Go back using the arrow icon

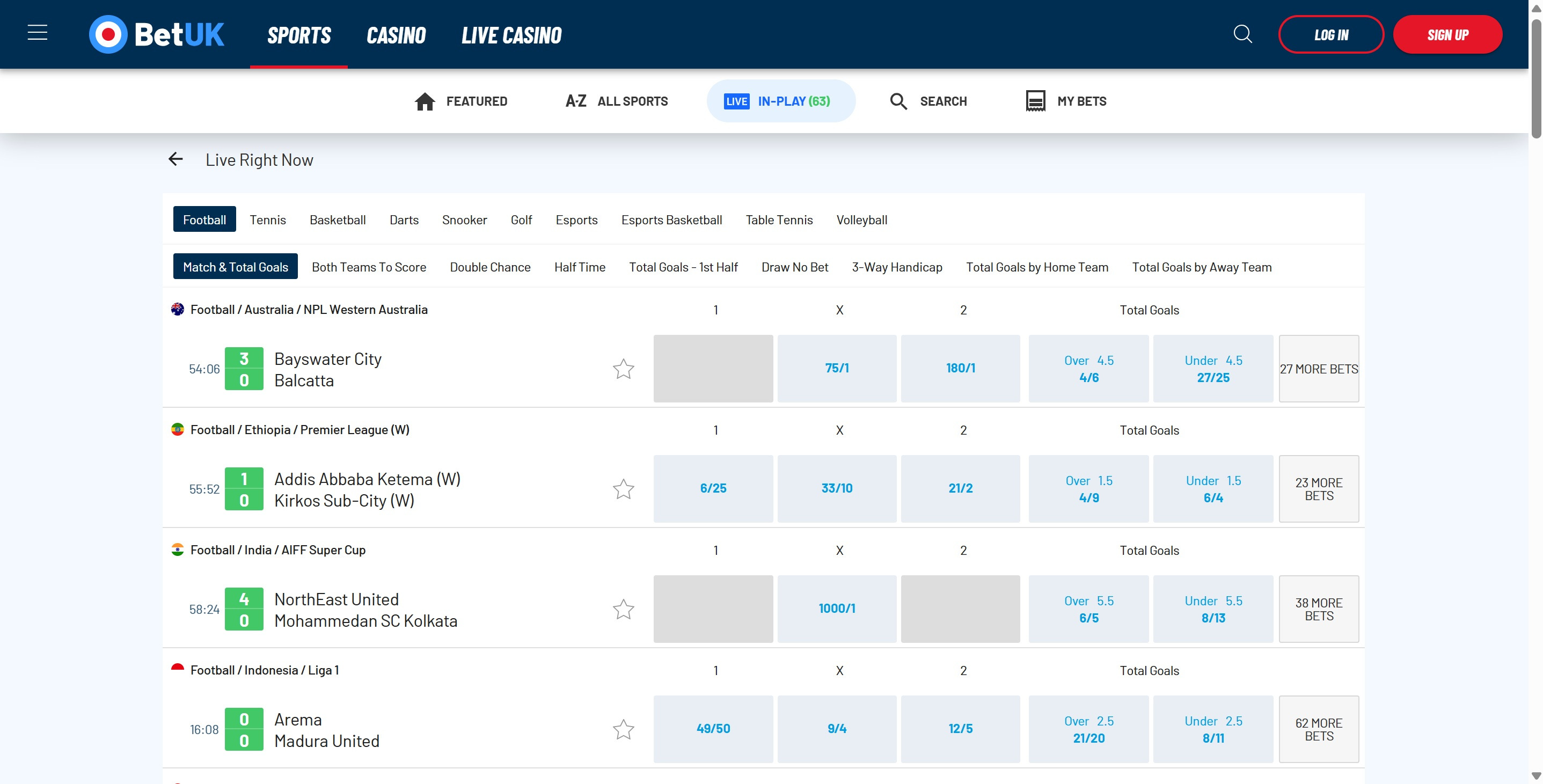pos(175,159)
